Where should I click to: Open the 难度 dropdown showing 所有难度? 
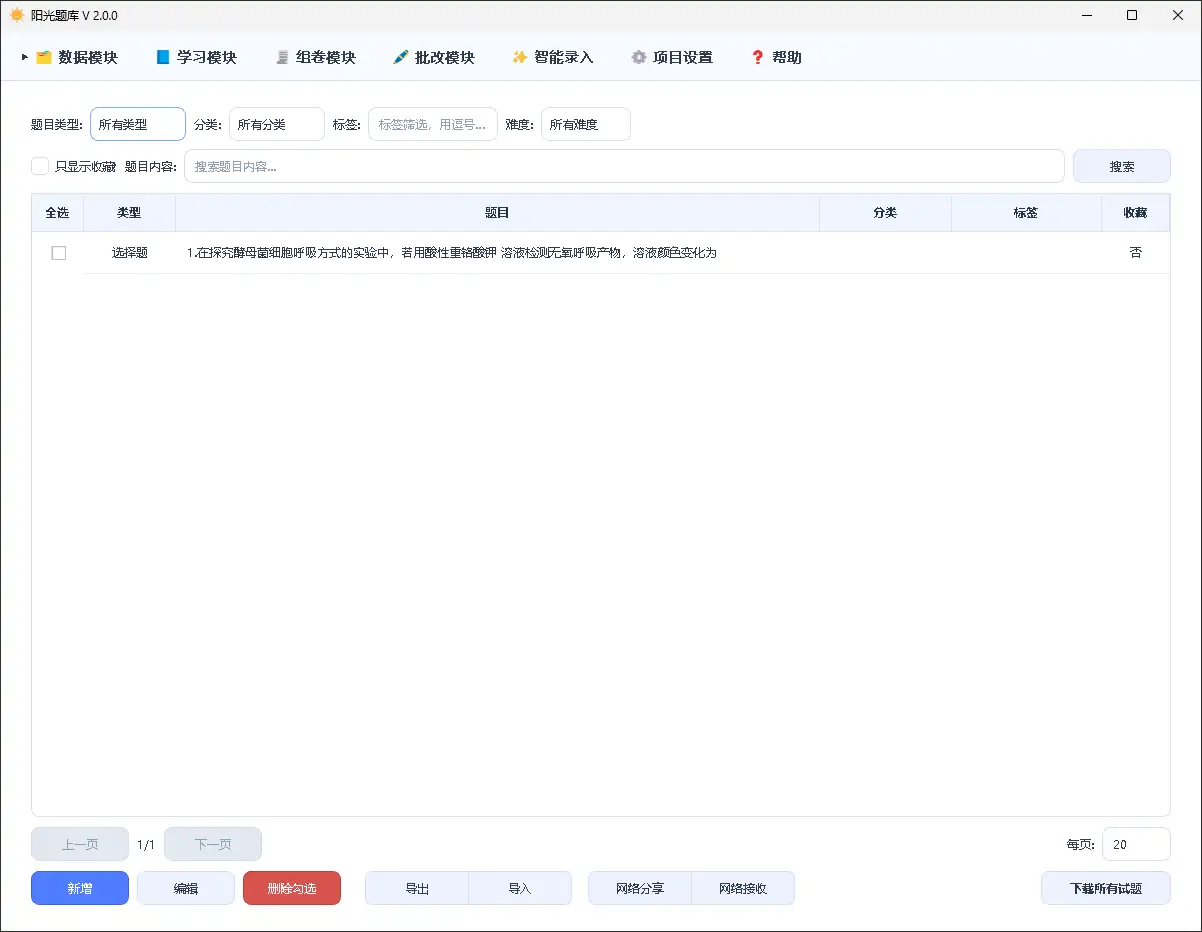click(586, 124)
